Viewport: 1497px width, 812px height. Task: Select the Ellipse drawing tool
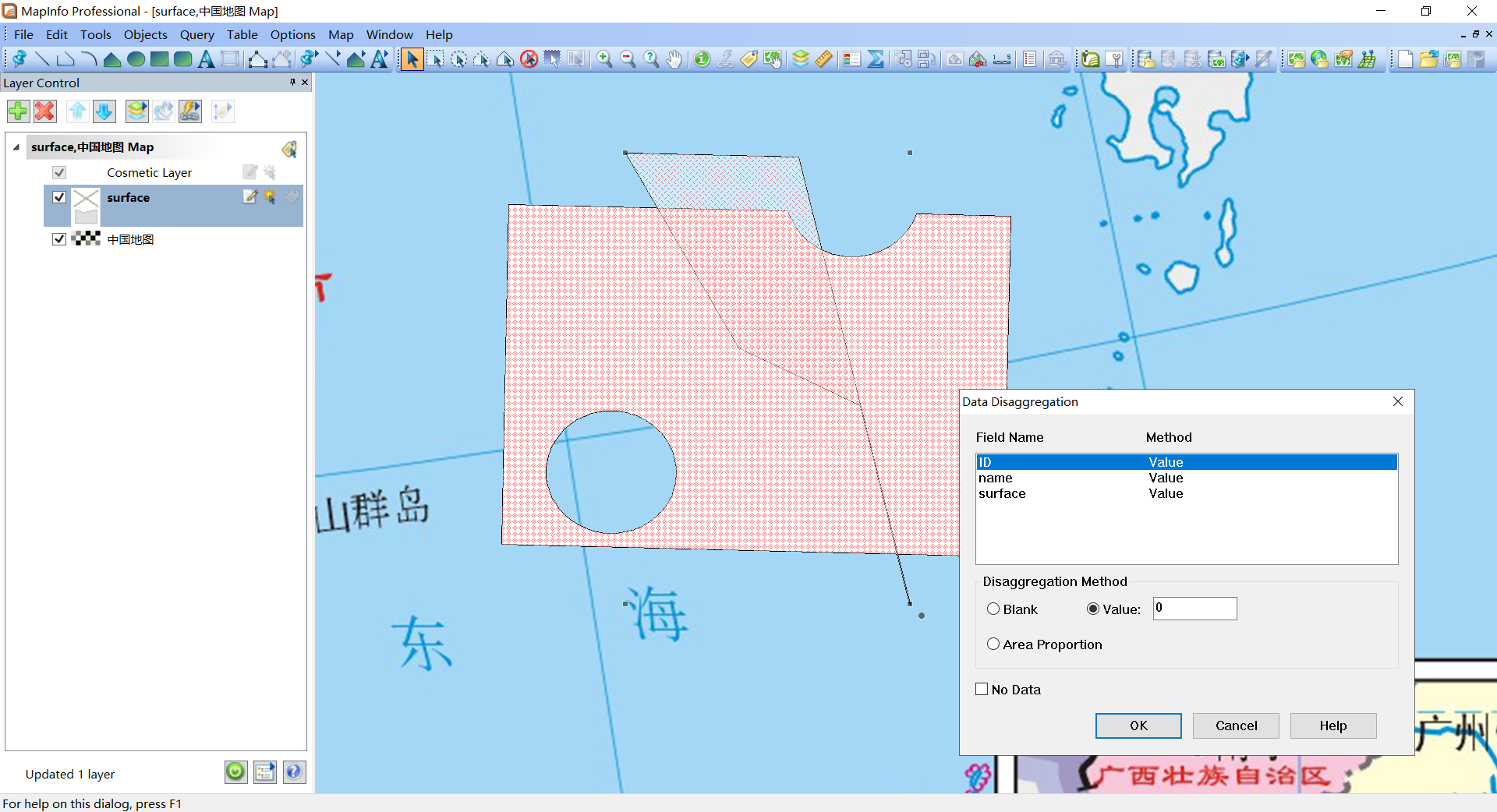(x=136, y=59)
